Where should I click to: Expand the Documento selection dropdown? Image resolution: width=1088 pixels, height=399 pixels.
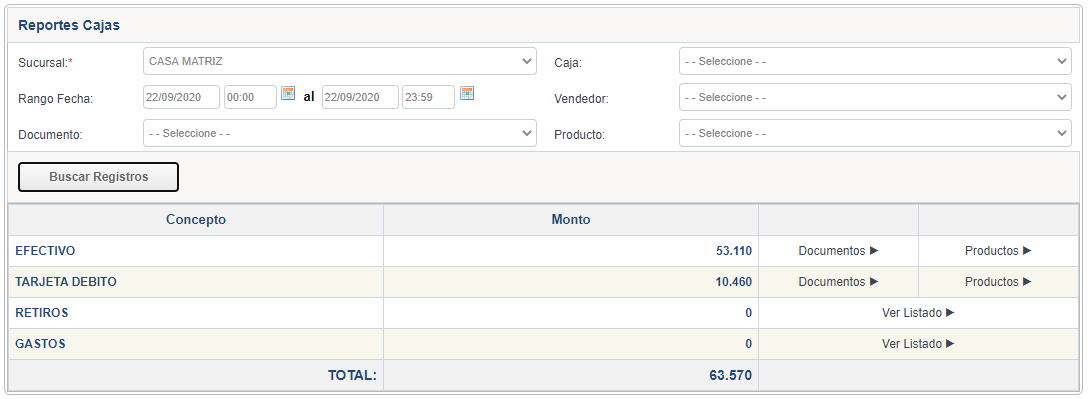pos(340,133)
